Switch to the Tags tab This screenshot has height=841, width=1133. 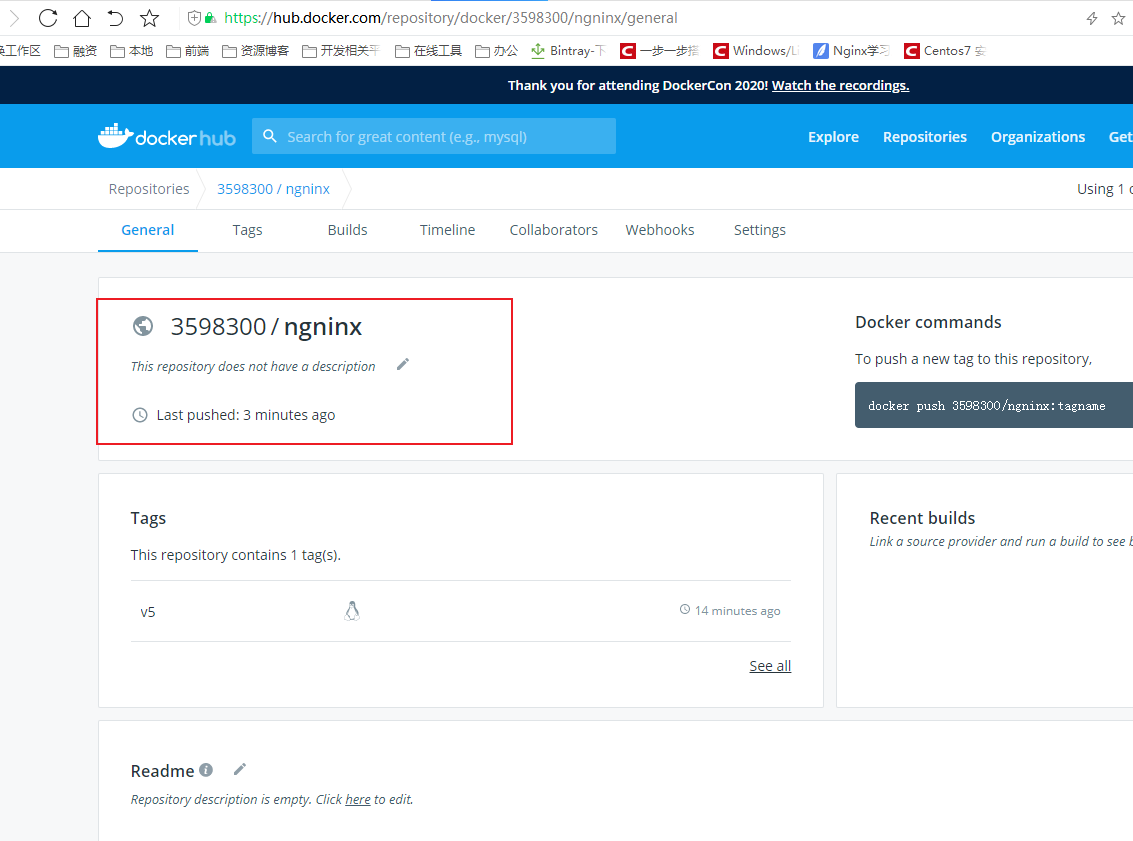(x=247, y=230)
